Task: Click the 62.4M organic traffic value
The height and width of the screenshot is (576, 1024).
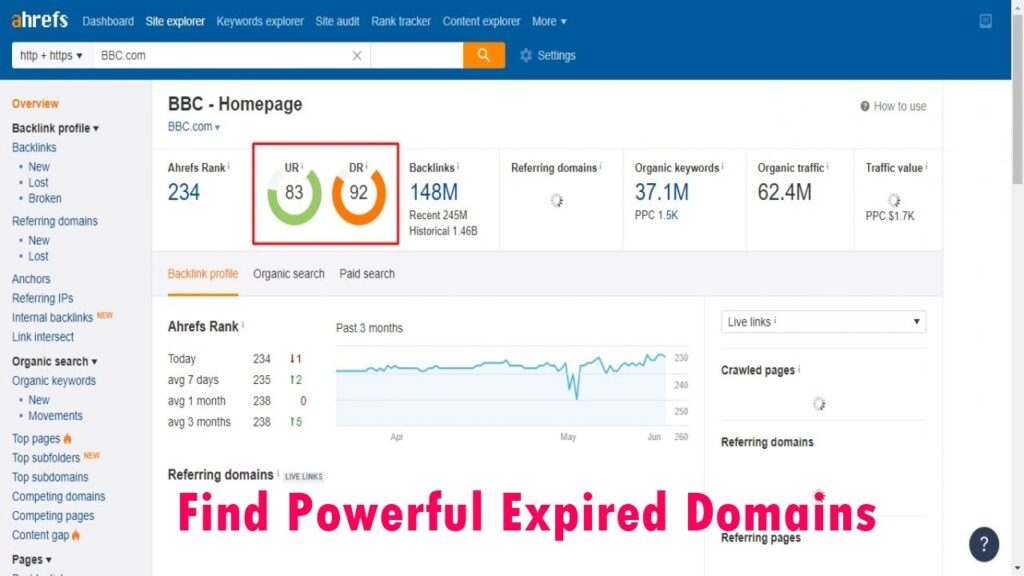Action: (x=784, y=192)
